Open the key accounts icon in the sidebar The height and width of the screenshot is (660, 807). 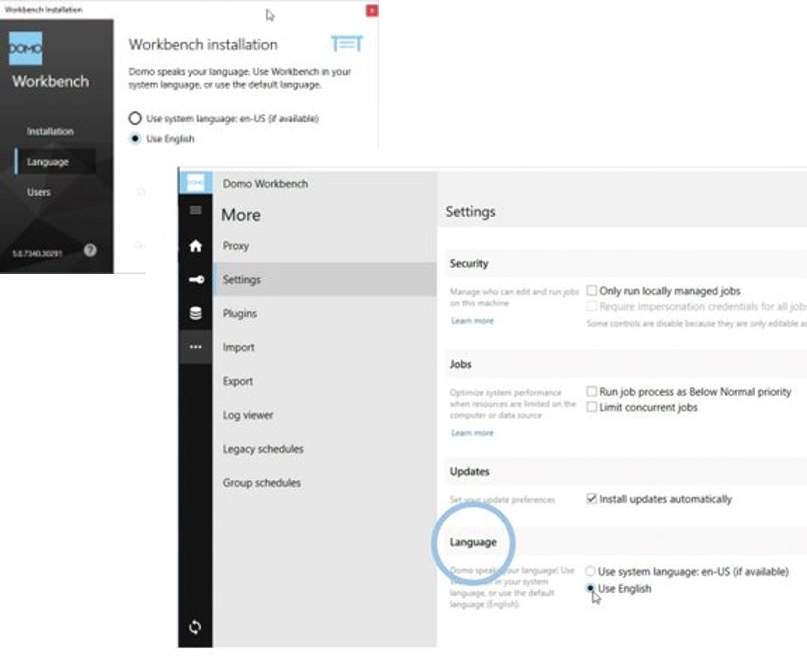[x=196, y=280]
